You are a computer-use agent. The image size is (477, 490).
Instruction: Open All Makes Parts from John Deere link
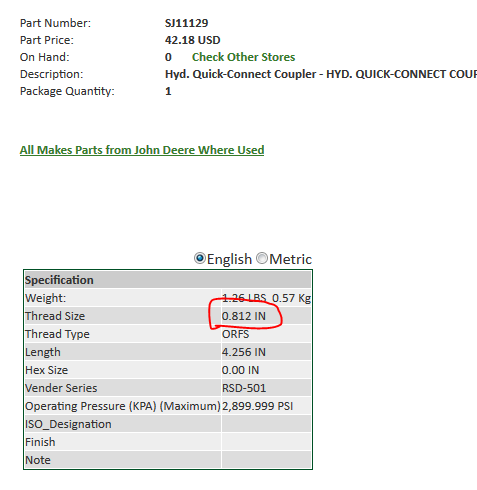(x=142, y=150)
